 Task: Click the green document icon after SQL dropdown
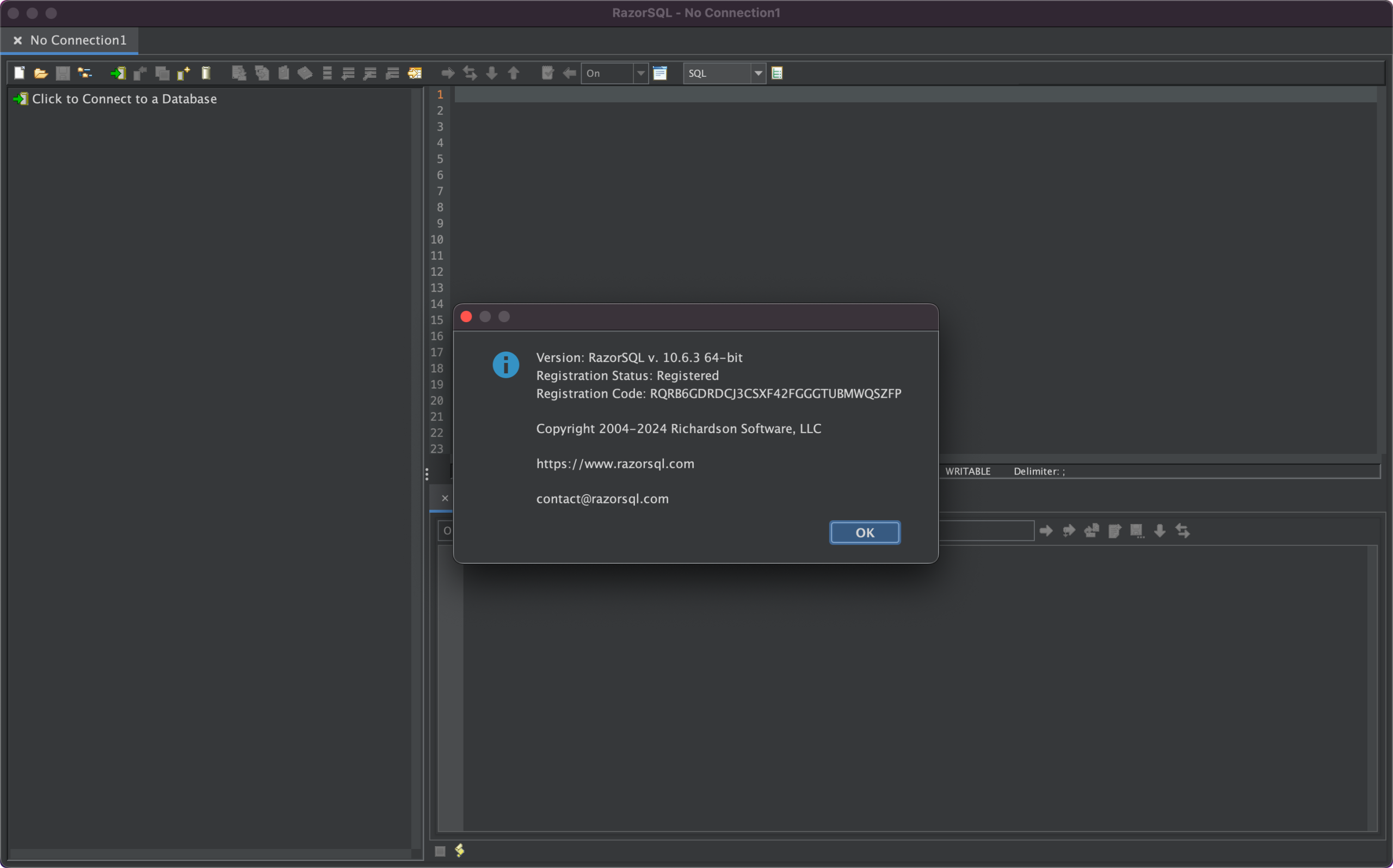tap(776, 73)
